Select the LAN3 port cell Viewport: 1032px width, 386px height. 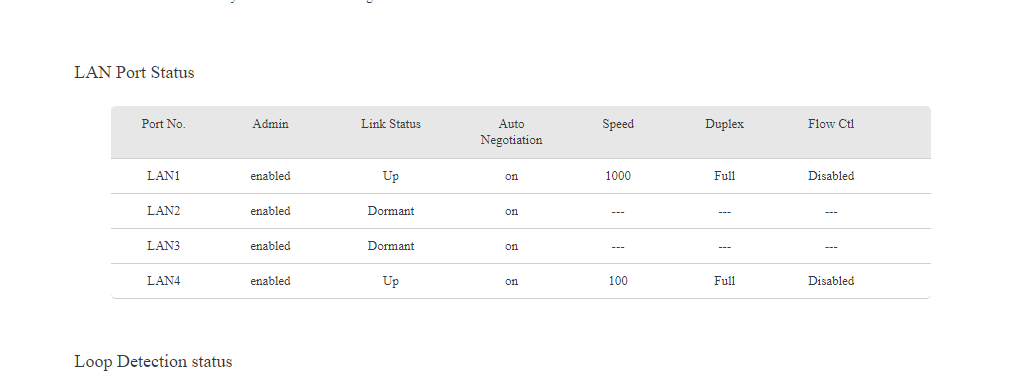coord(163,246)
